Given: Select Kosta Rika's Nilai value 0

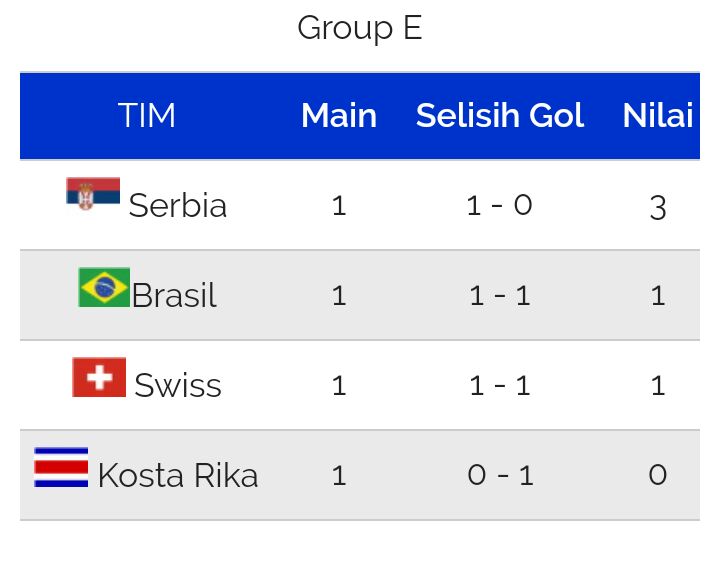Looking at the screenshot, I should click(x=658, y=475).
